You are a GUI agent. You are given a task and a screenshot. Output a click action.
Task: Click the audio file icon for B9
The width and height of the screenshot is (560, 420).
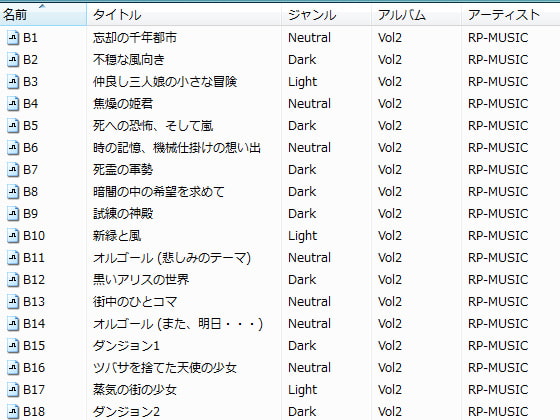pos(13,214)
